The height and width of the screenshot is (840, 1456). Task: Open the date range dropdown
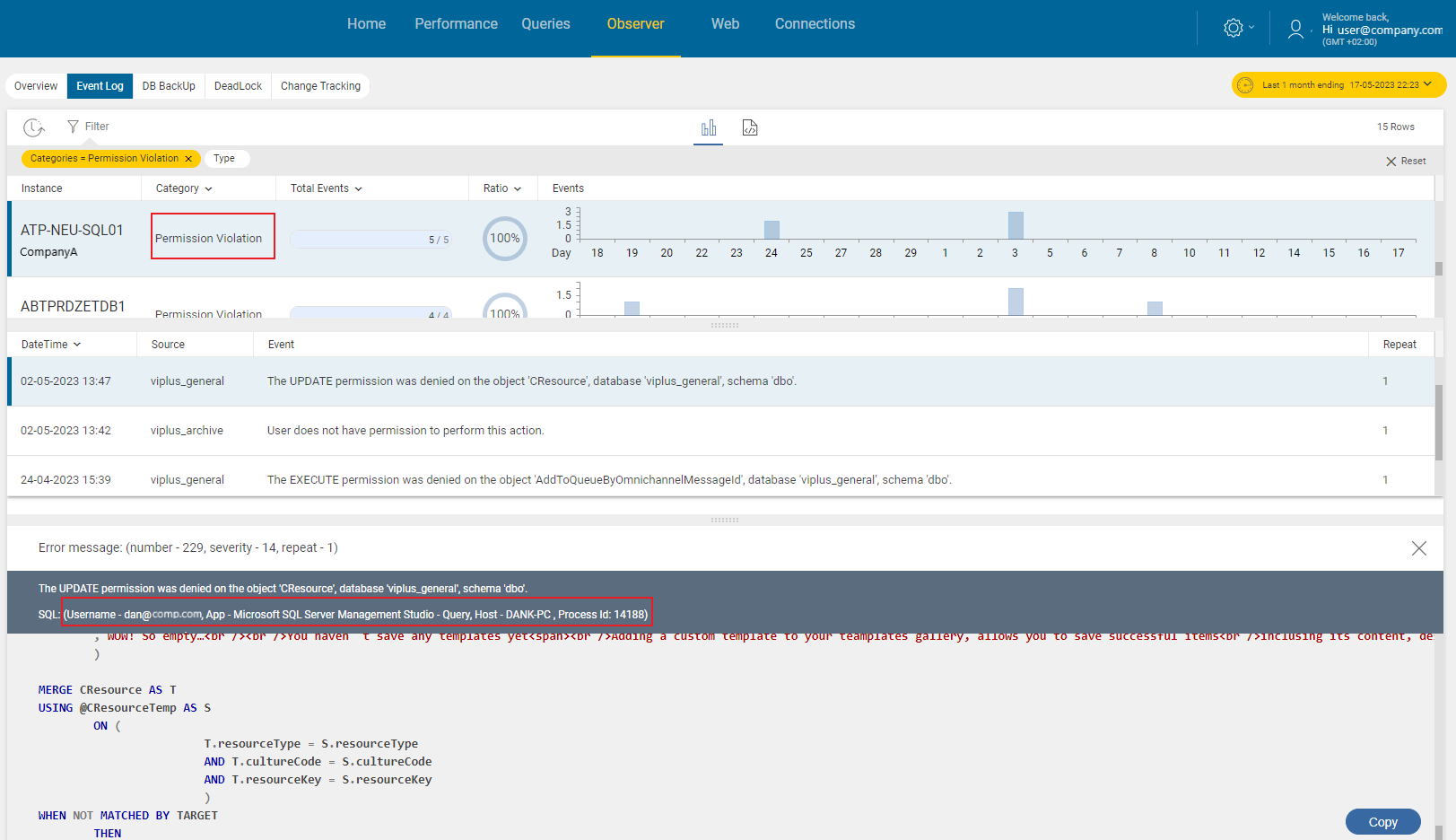click(1338, 85)
